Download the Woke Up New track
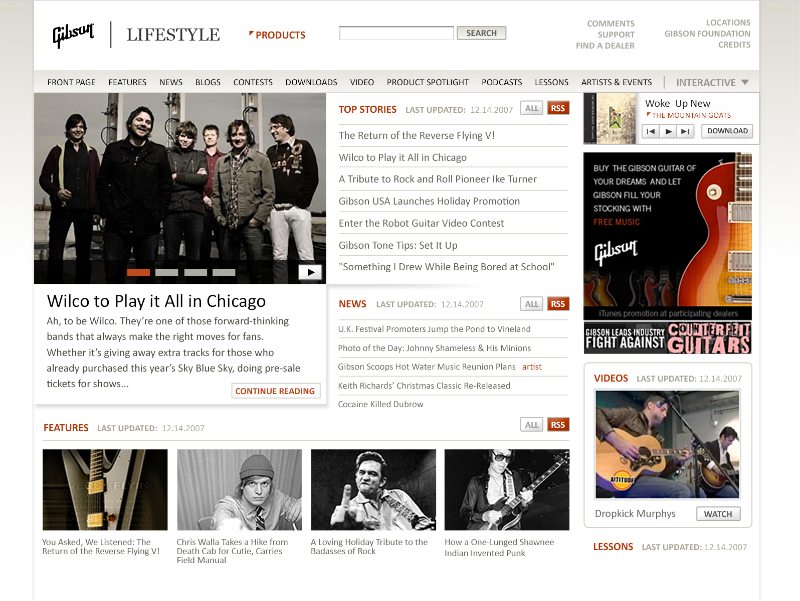This screenshot has width=800, height=601. tap(727, 131)
